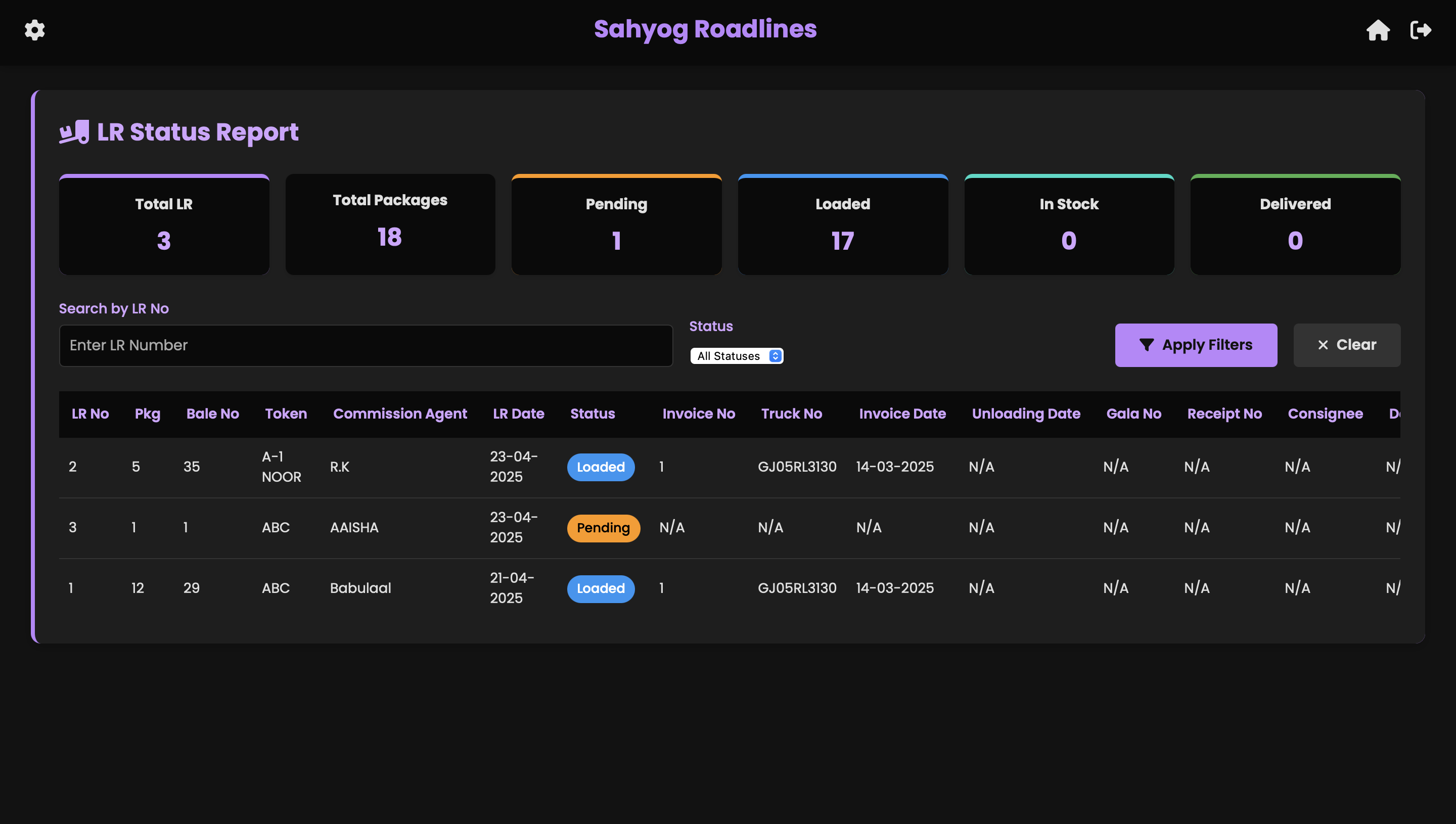Click the Token column header
1456x824 pixels.
[286, 414]
